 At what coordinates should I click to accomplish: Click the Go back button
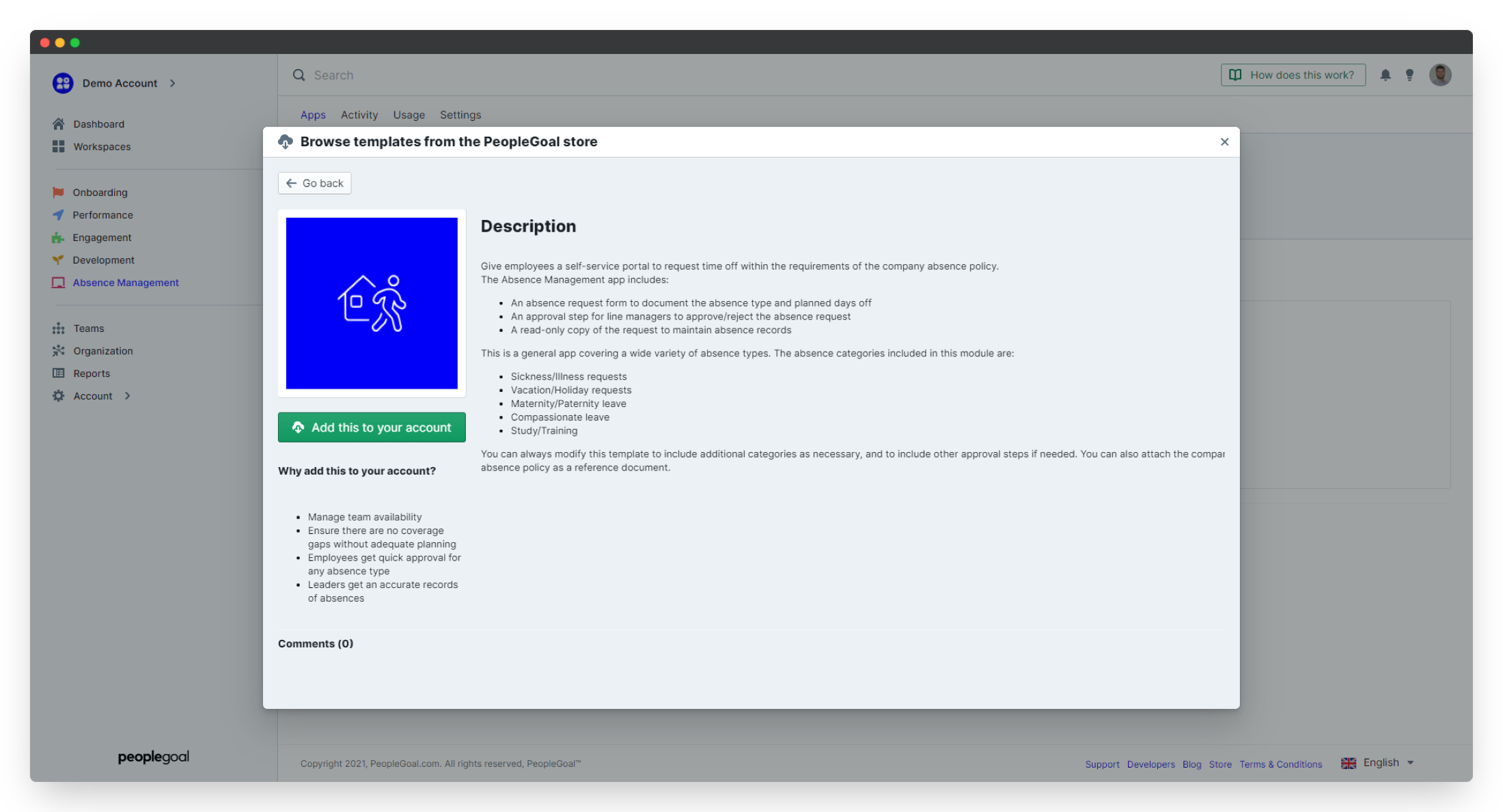point(315,182)
